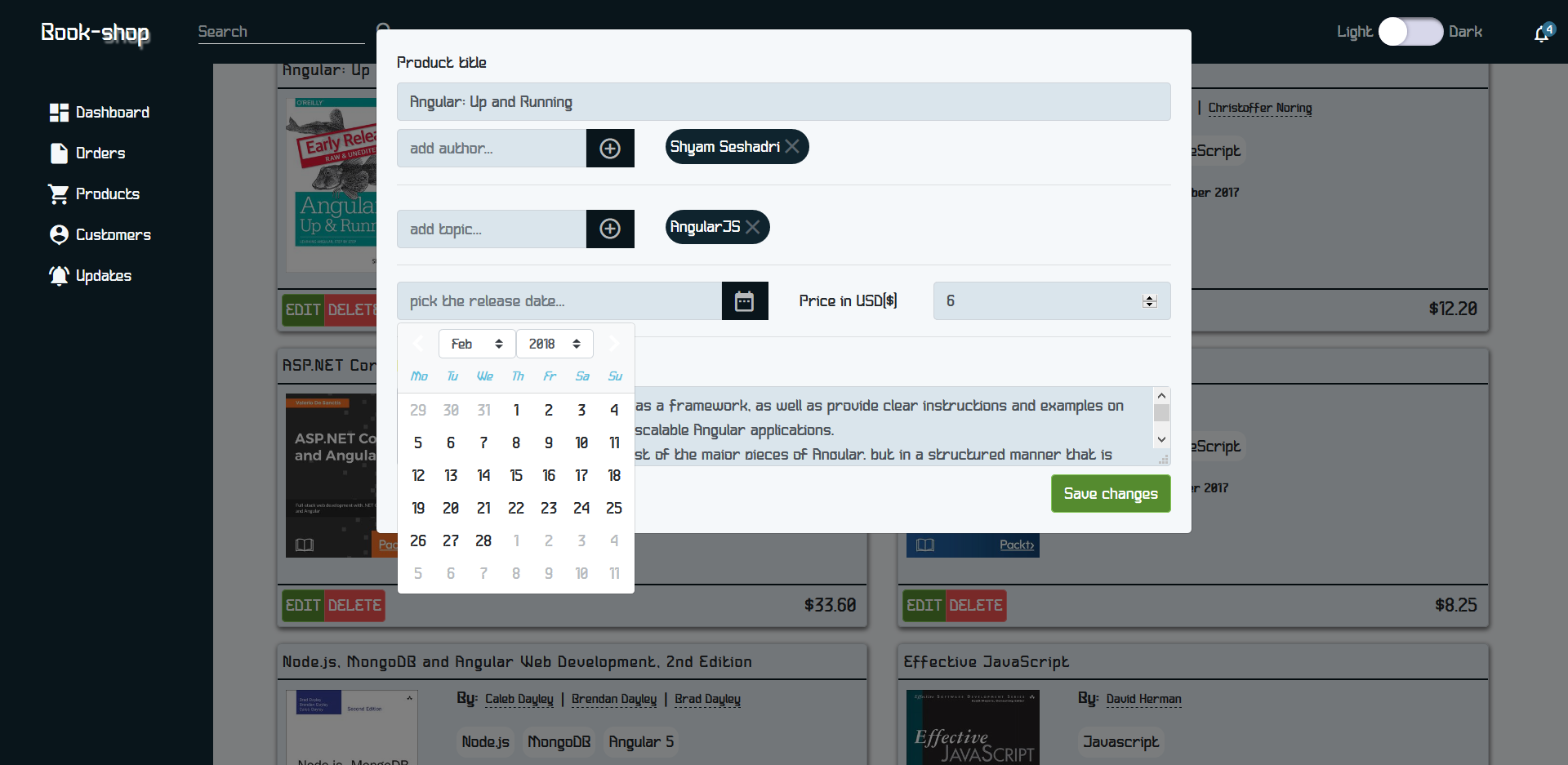Screen dimensions: 1568x765
Task: Open the release date calendar icon
Action: point(745,301)
